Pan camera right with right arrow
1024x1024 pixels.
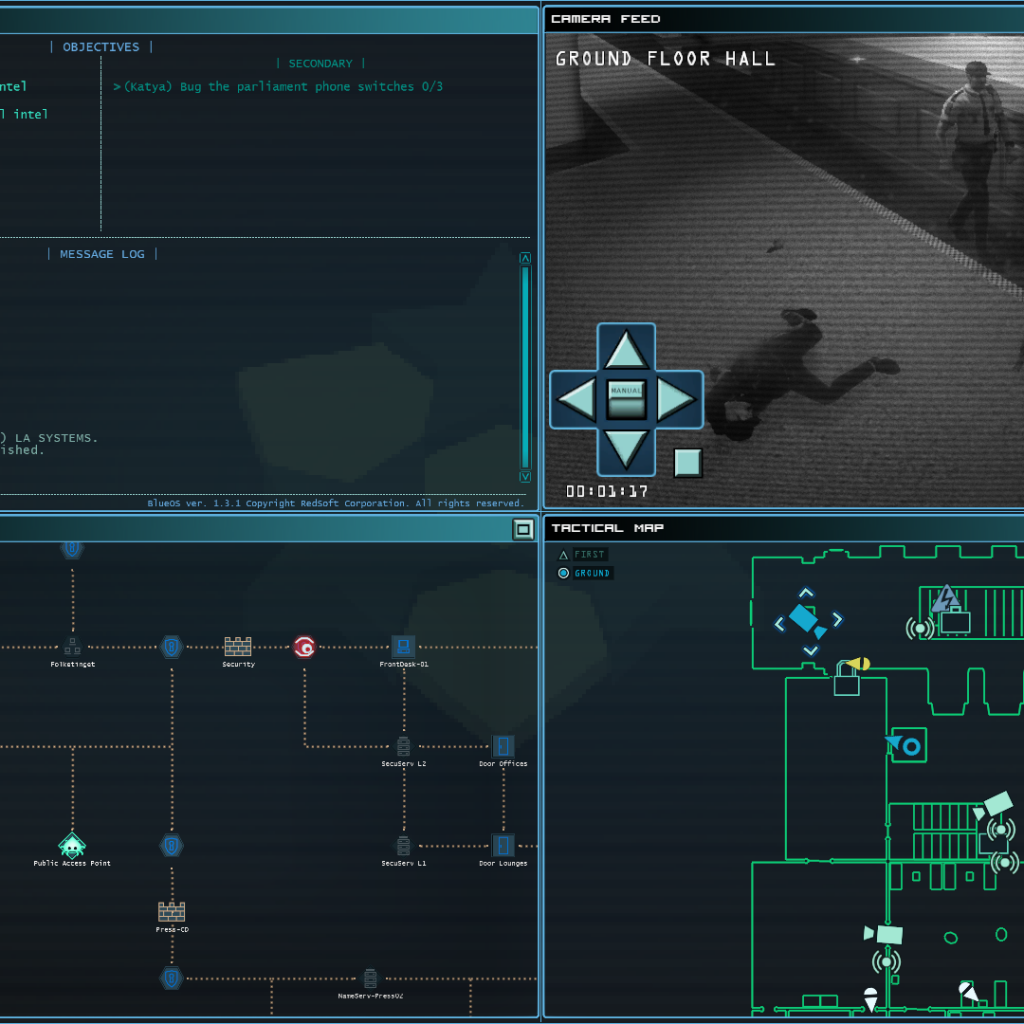[x=676, y=399]
